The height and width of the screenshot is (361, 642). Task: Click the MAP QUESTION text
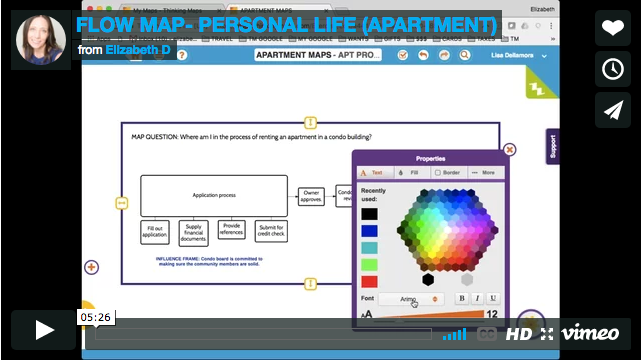point(251,137)
